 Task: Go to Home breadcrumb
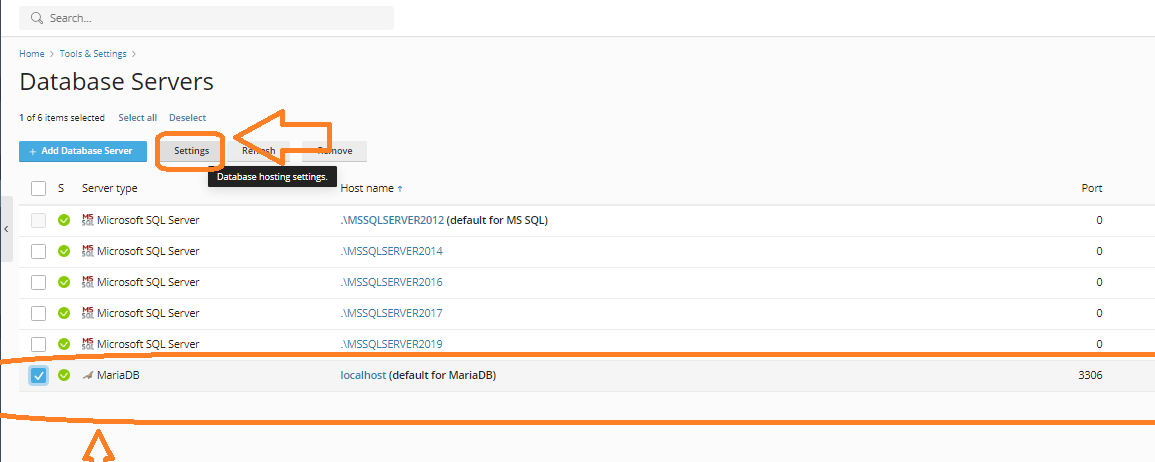point(31,54)
